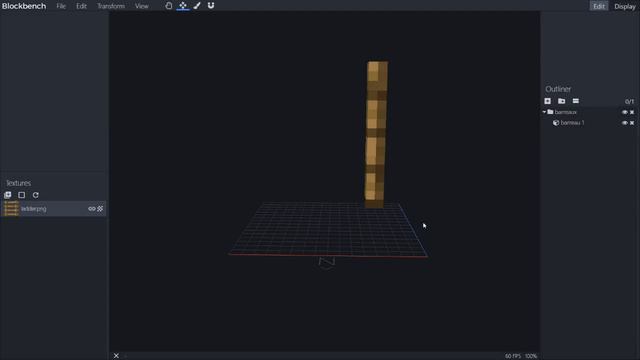Click the X icon in status bar
Viewport: 640px width, 360px height.
[x=116, y=356]
